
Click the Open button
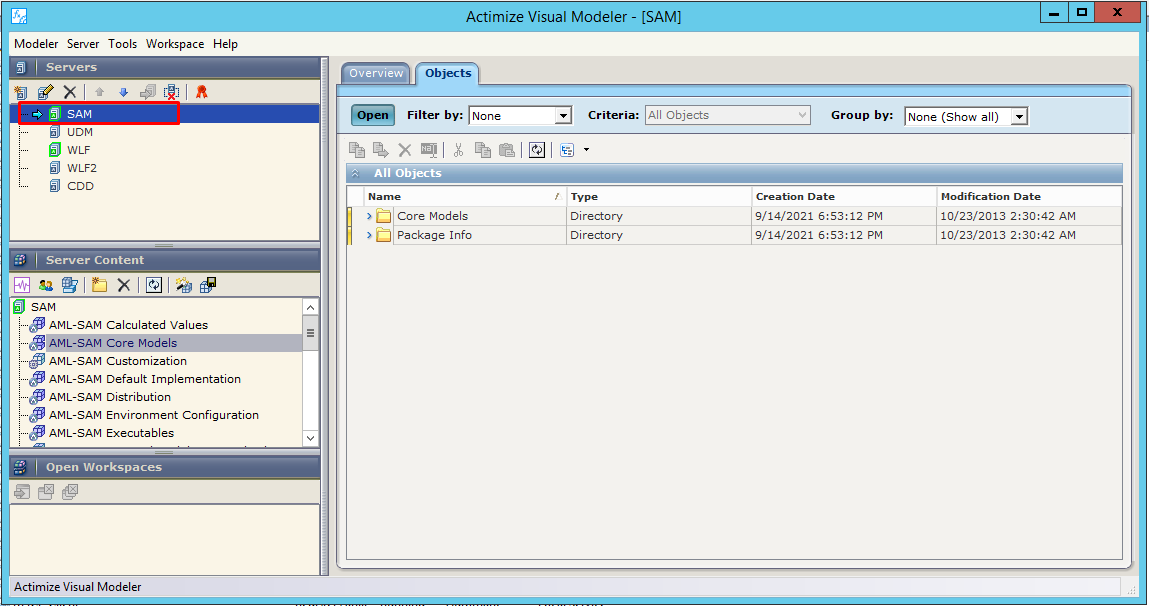point(373,115)
